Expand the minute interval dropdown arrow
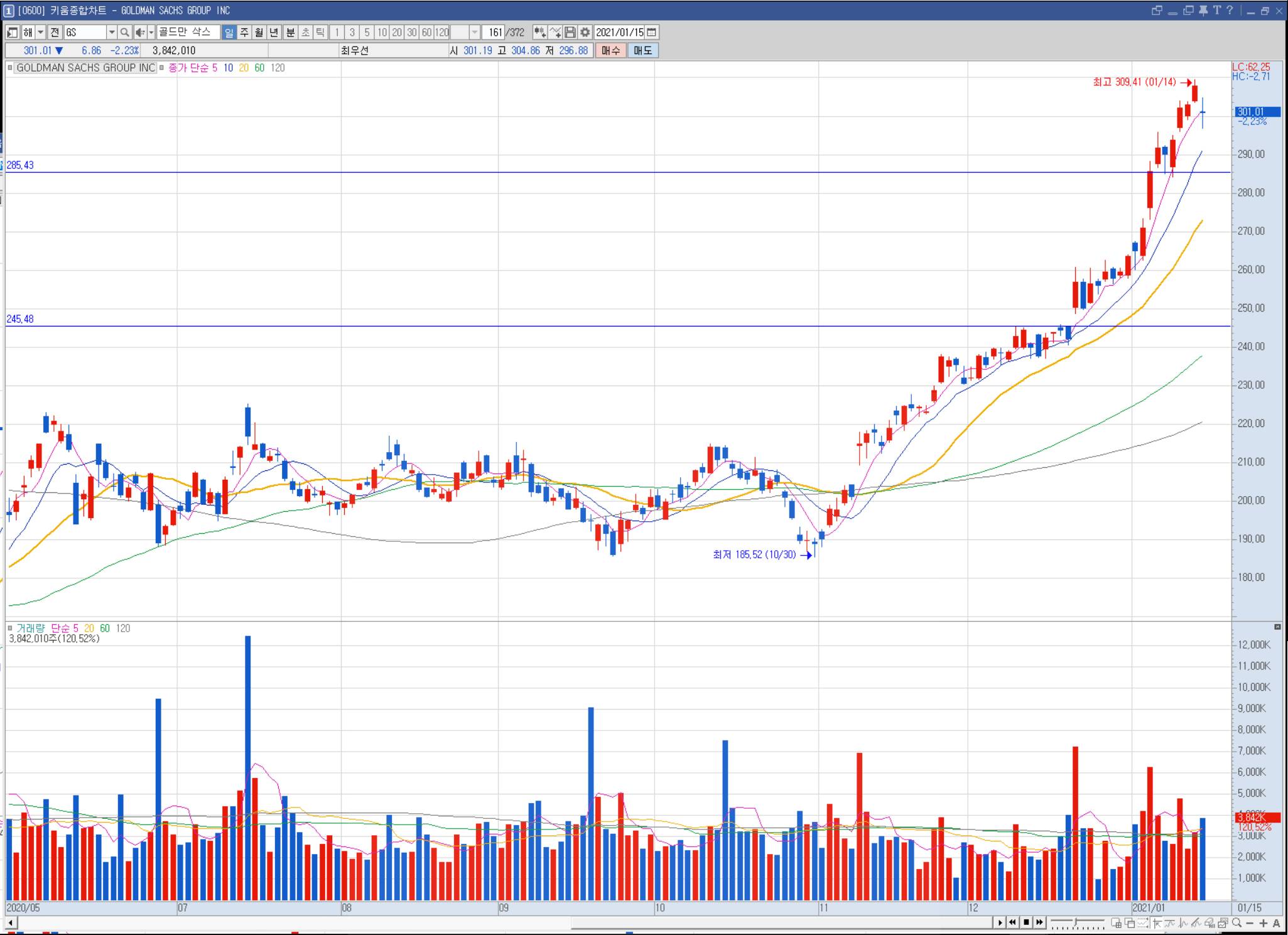Screen dimensions: 1288x935 tap(475, 32)
